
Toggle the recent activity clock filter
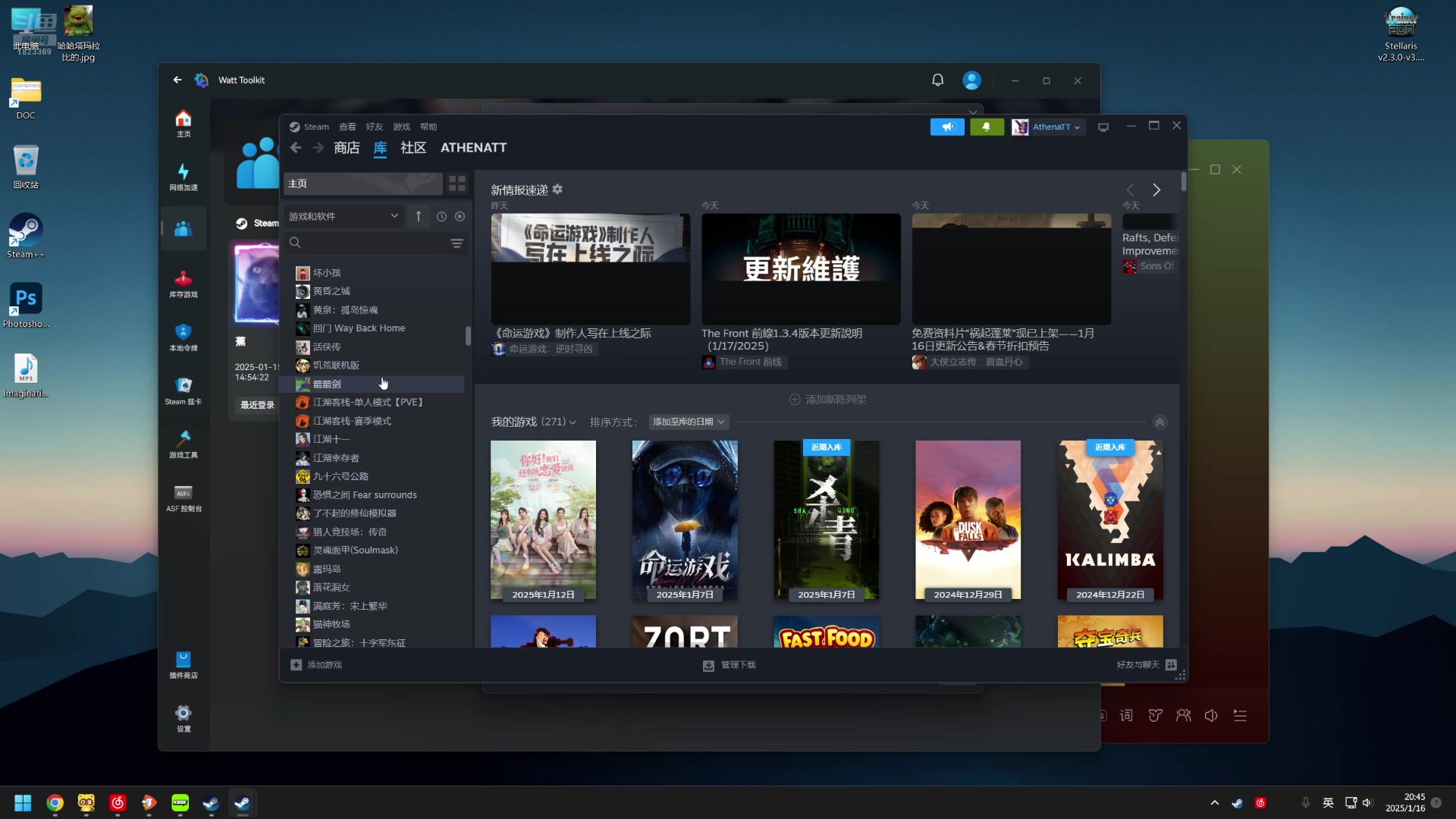[441, 216]
